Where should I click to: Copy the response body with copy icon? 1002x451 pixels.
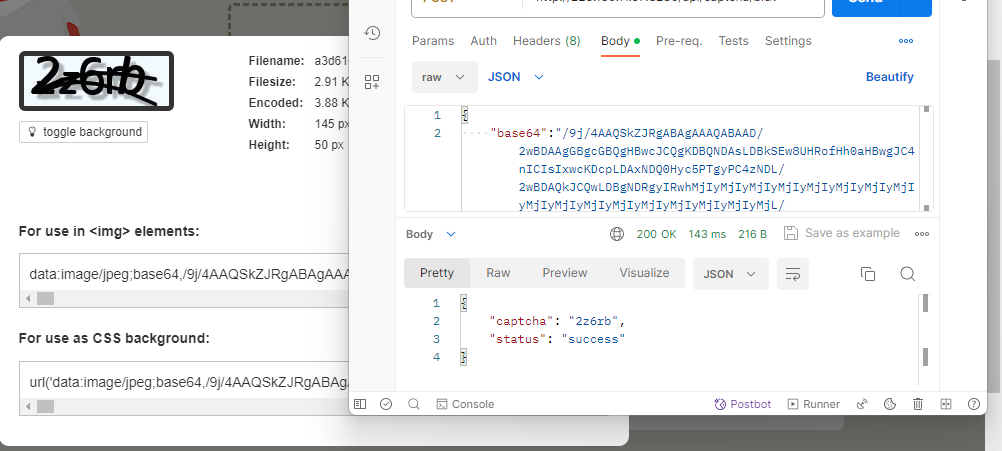(x=868, y=274)
